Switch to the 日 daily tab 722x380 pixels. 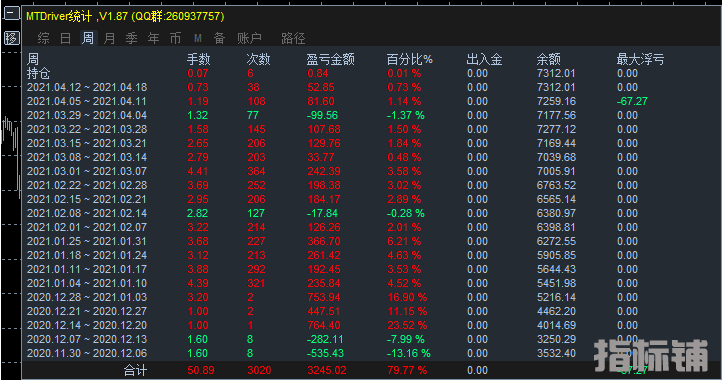pyautogui.click(x=65, y=38)
